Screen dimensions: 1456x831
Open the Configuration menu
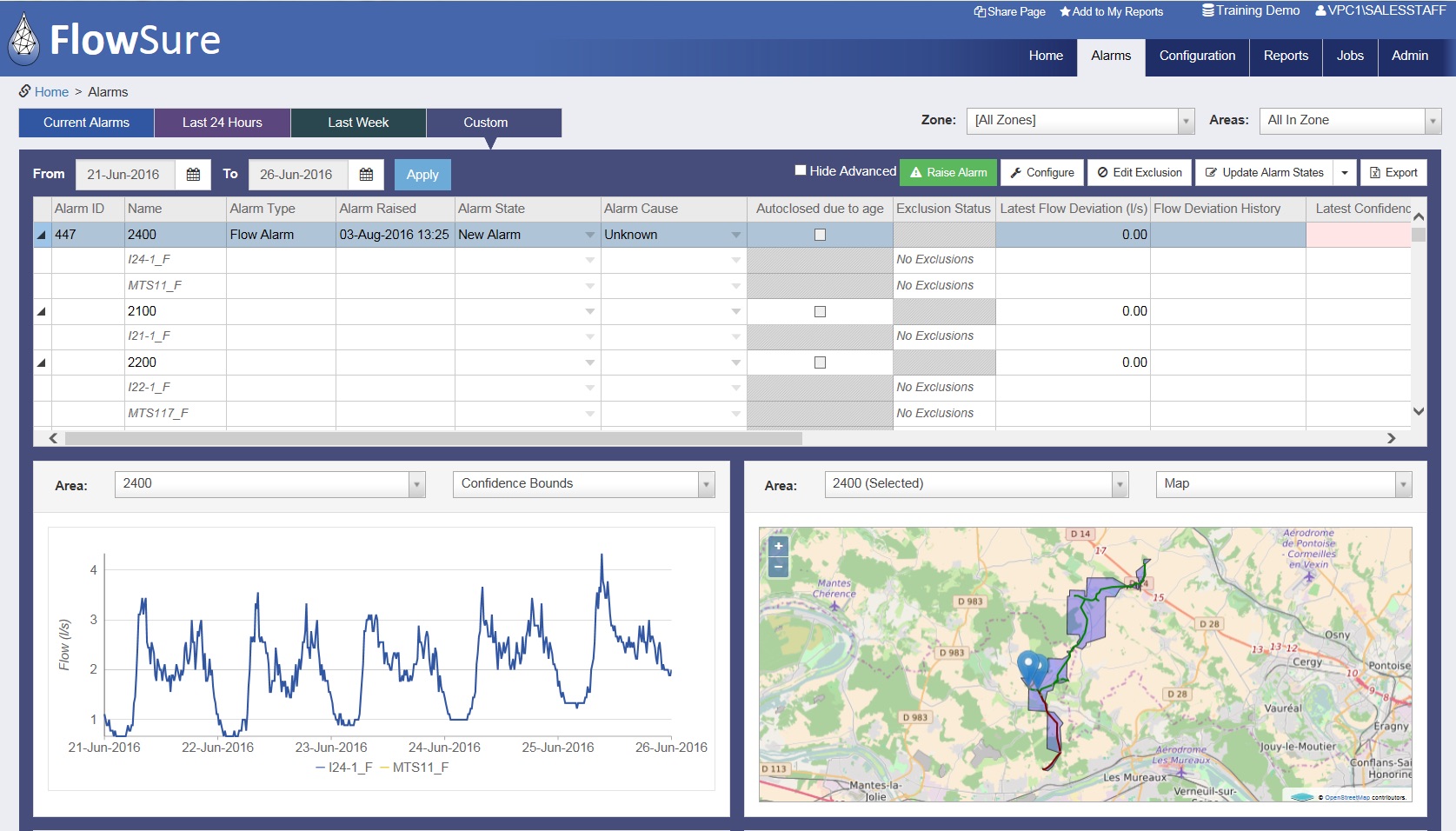pos(1197,56)
